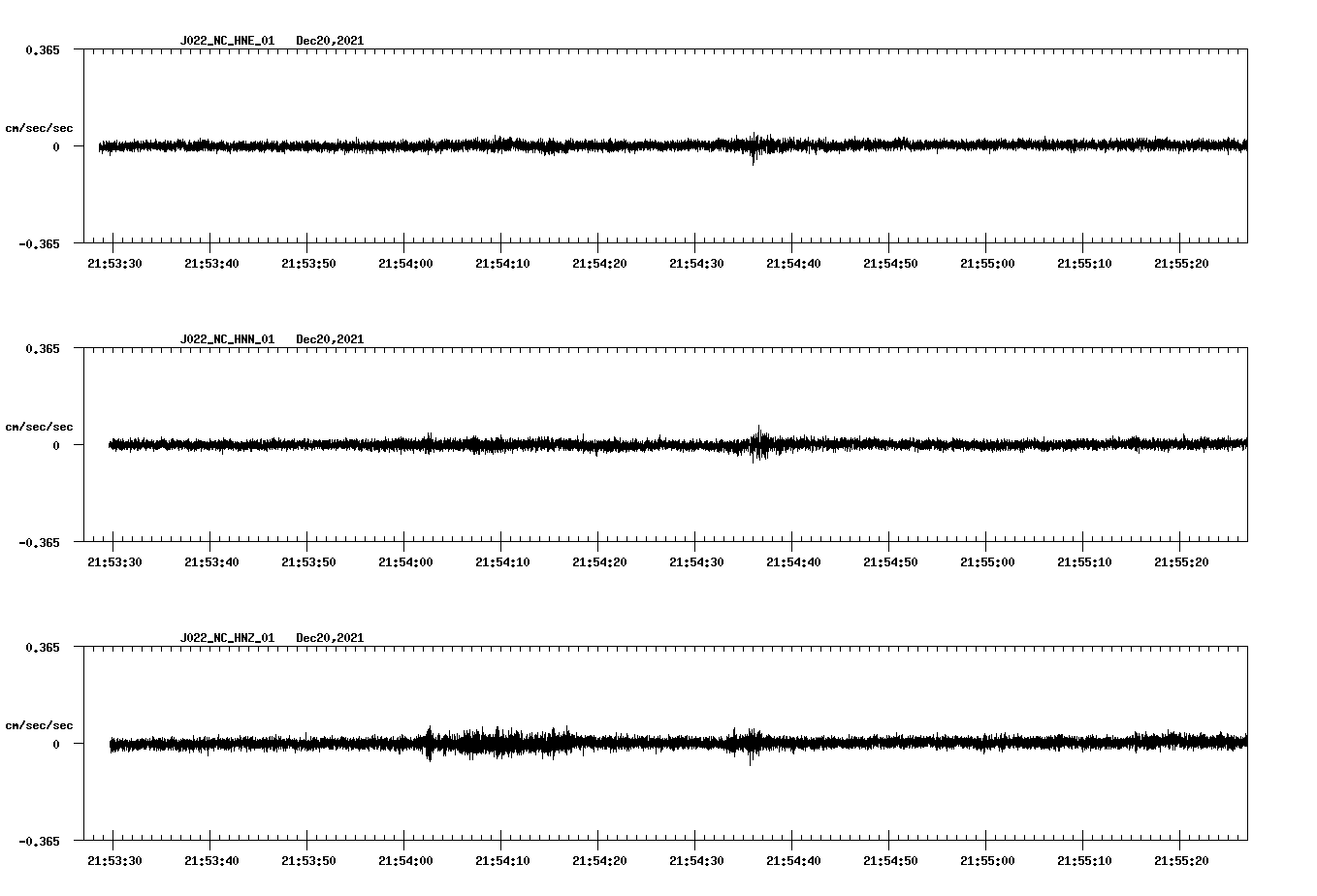Click the 21:55:20 time label under HNE plot
Screen dimensions: 1317x896
(1181, 263)
